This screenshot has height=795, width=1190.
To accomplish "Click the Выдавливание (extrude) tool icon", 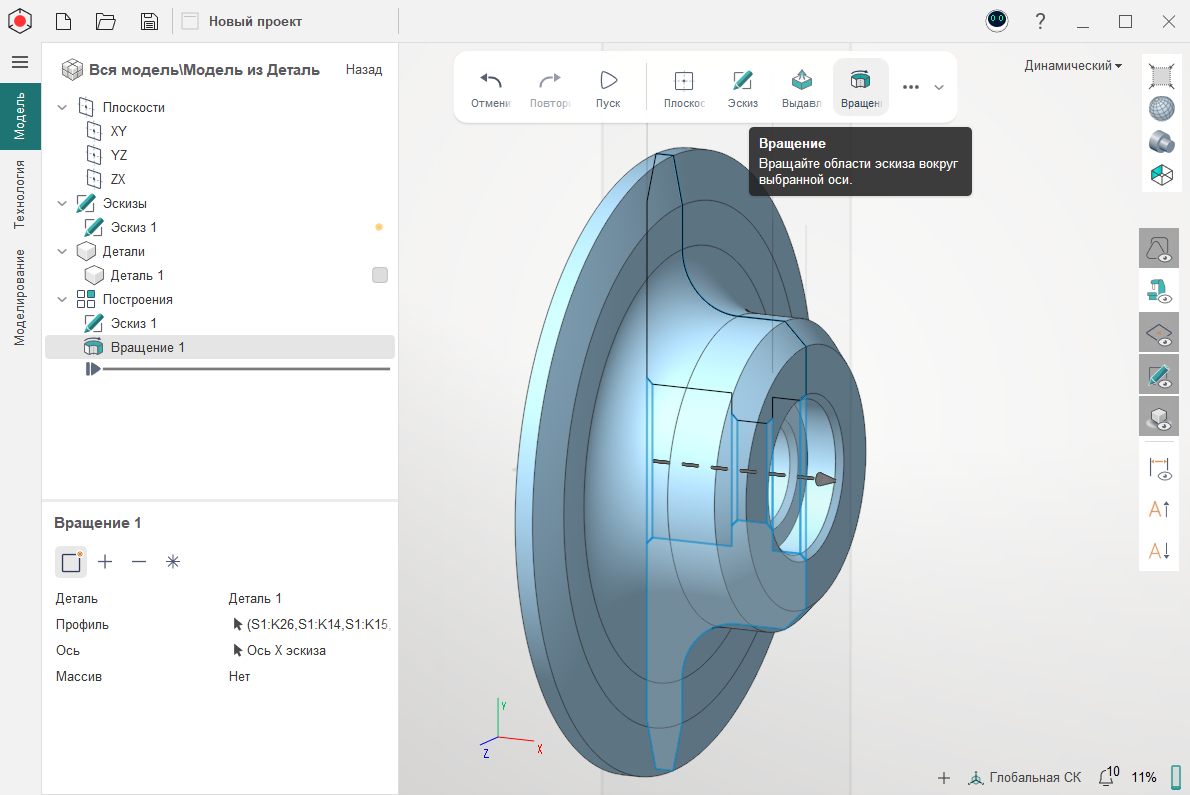I will click(x=801, y=87).
